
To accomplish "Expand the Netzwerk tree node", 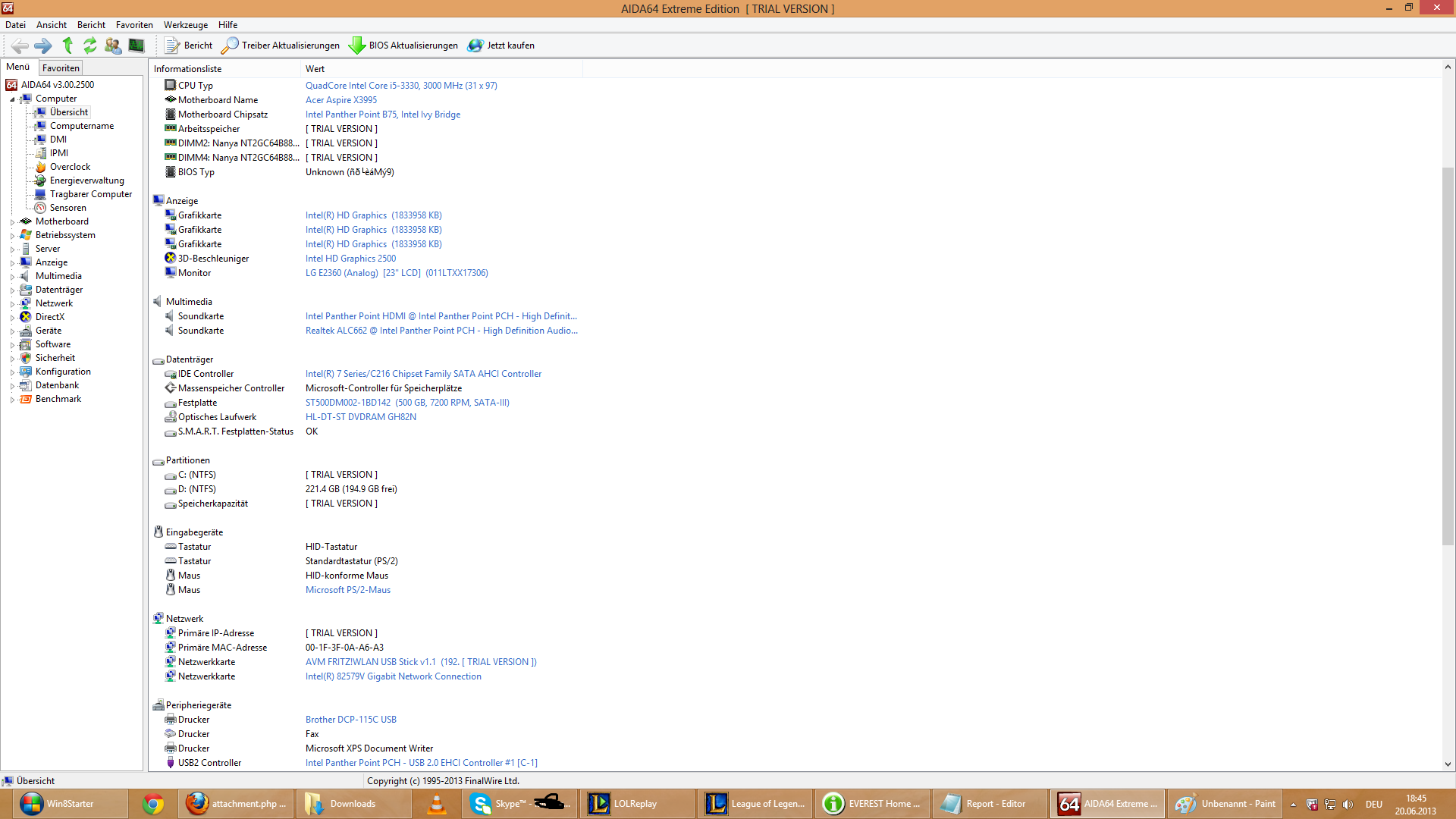I will (x=12, y=304).
